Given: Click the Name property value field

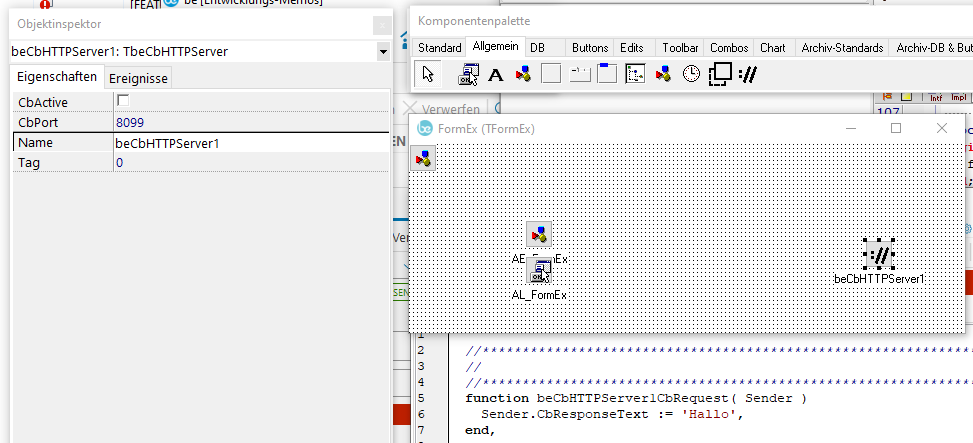Looking at the screenshot, I should (x=250, y=142).
